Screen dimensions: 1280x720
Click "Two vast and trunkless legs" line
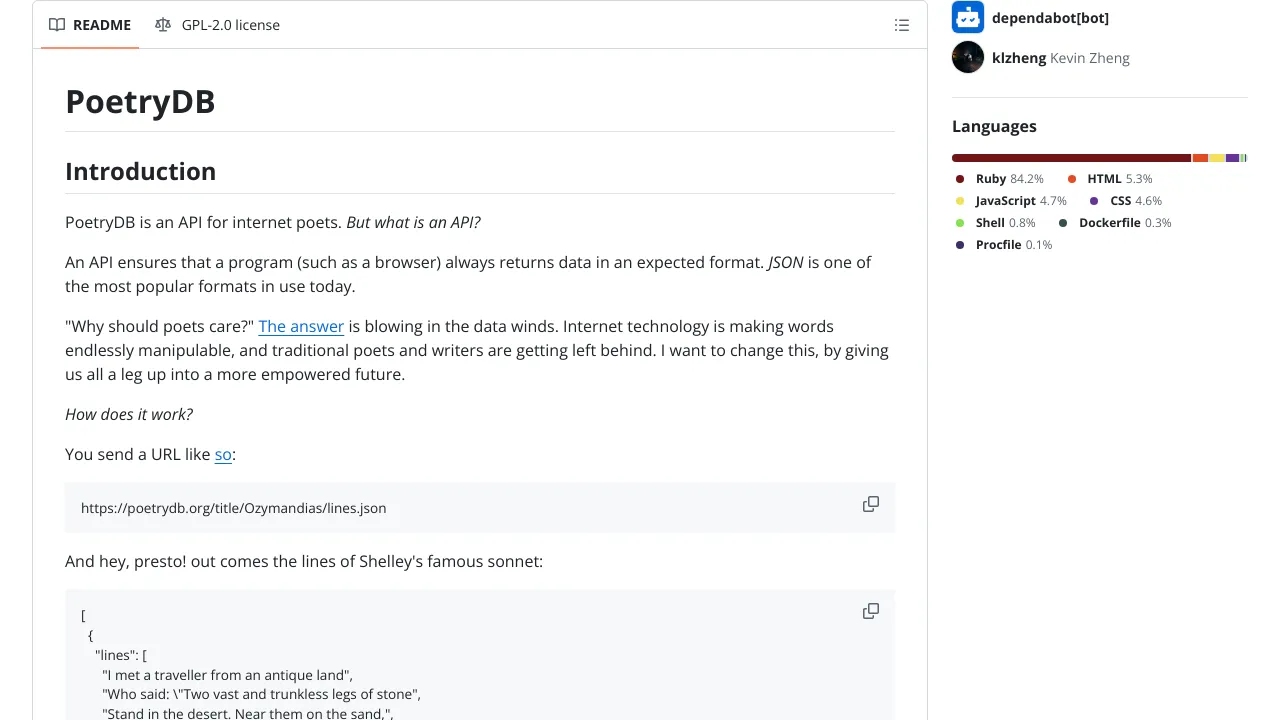[261, 694]
